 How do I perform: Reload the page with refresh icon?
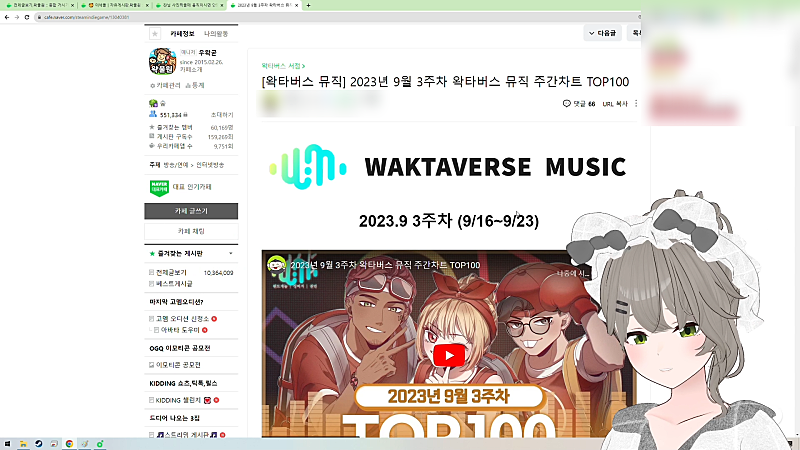(27, 17)
